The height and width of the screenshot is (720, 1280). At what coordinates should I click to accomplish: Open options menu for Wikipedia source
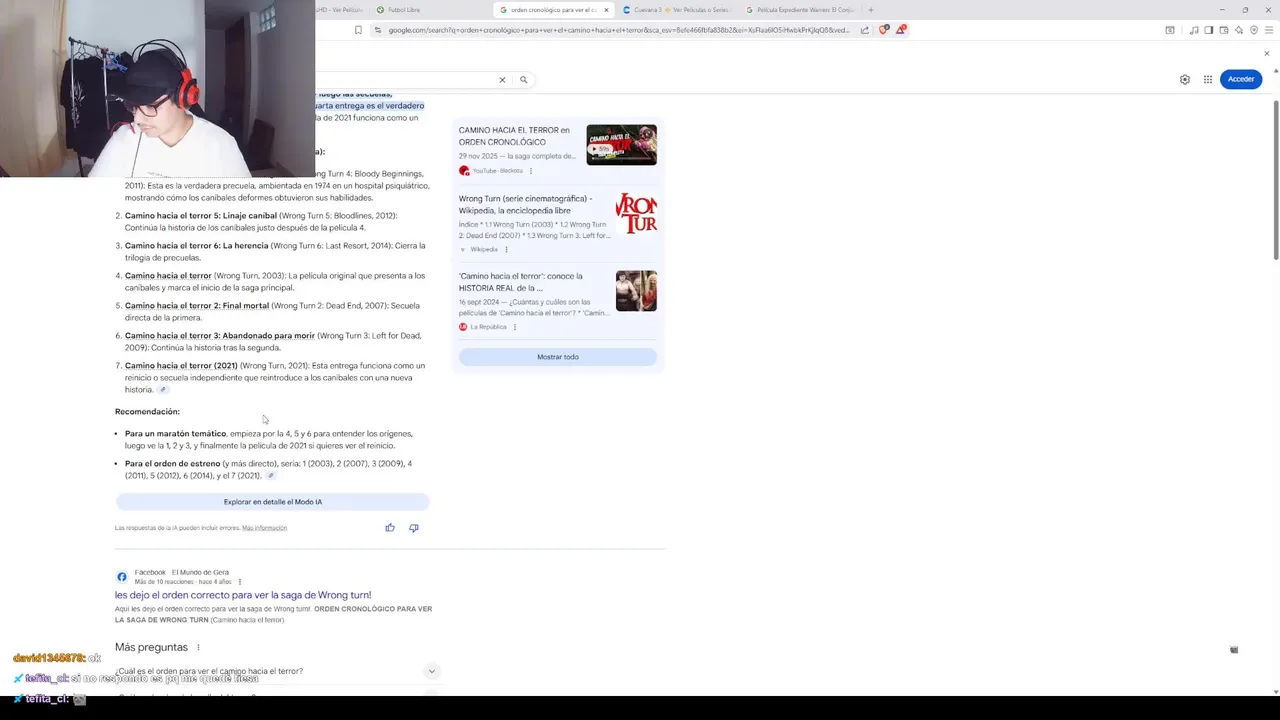506,249
